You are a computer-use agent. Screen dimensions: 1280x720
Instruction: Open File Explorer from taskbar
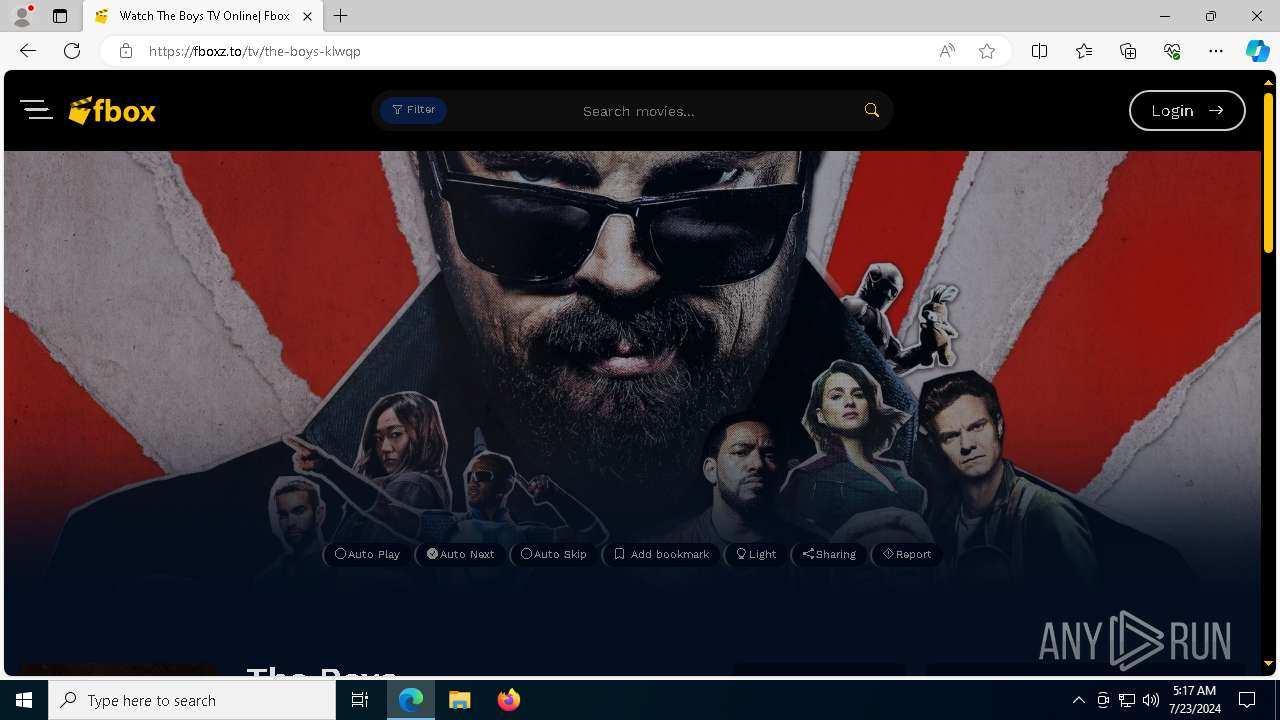(x=460, y=700)
